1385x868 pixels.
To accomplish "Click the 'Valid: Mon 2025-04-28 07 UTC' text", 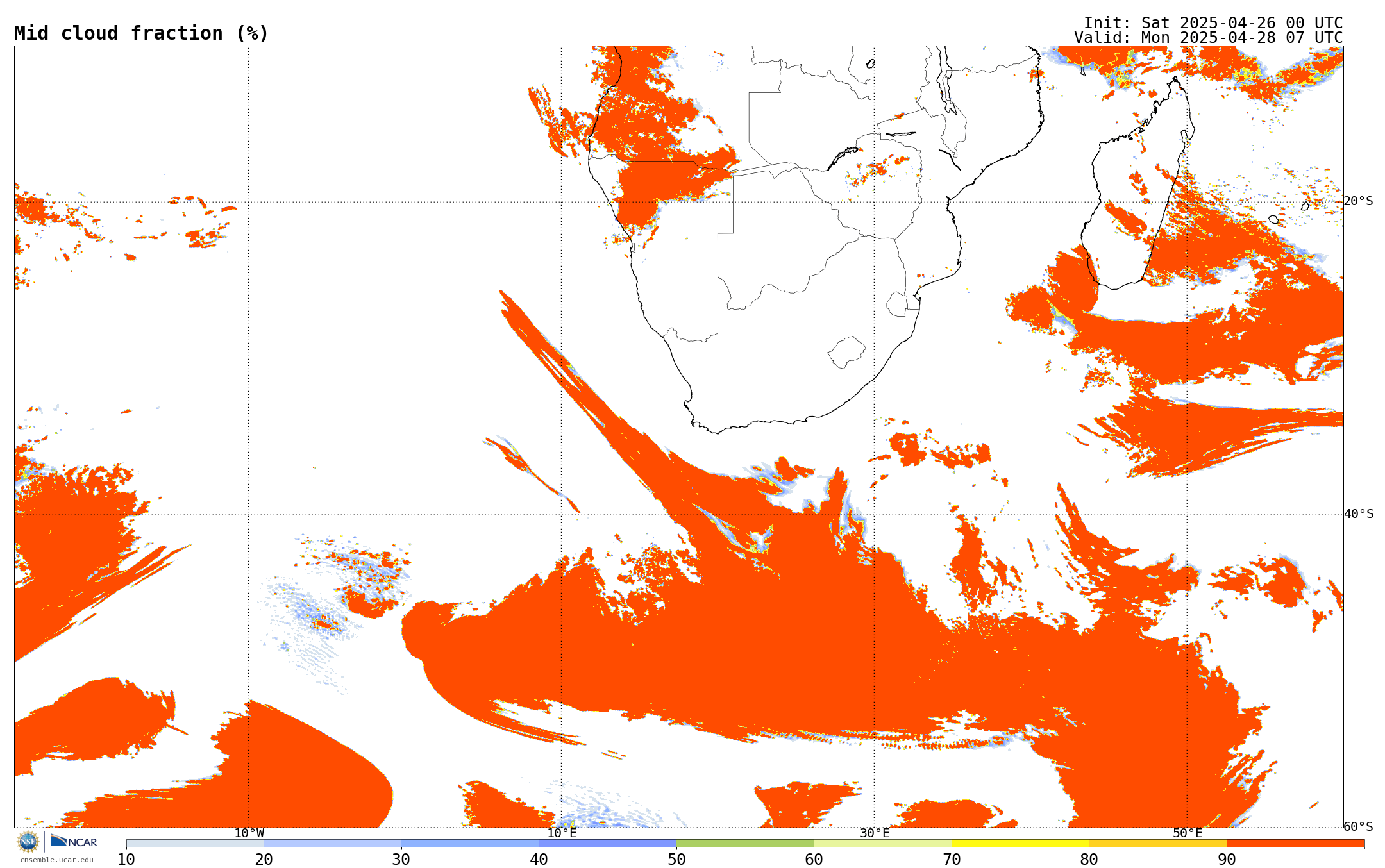I will coord(1209,38).
